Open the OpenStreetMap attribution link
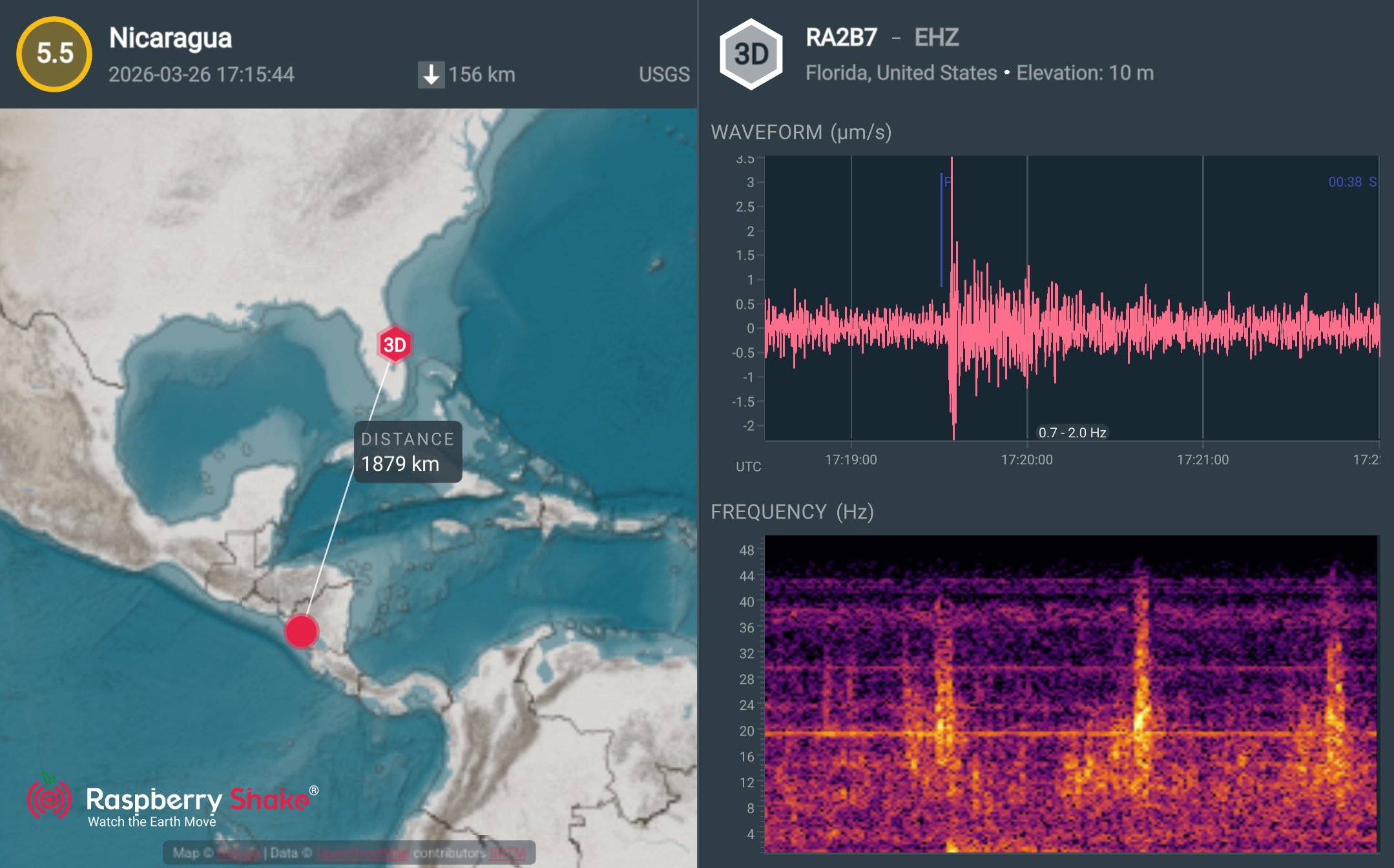The height and width of the screenshot is (868, 1394). point(363,853)
